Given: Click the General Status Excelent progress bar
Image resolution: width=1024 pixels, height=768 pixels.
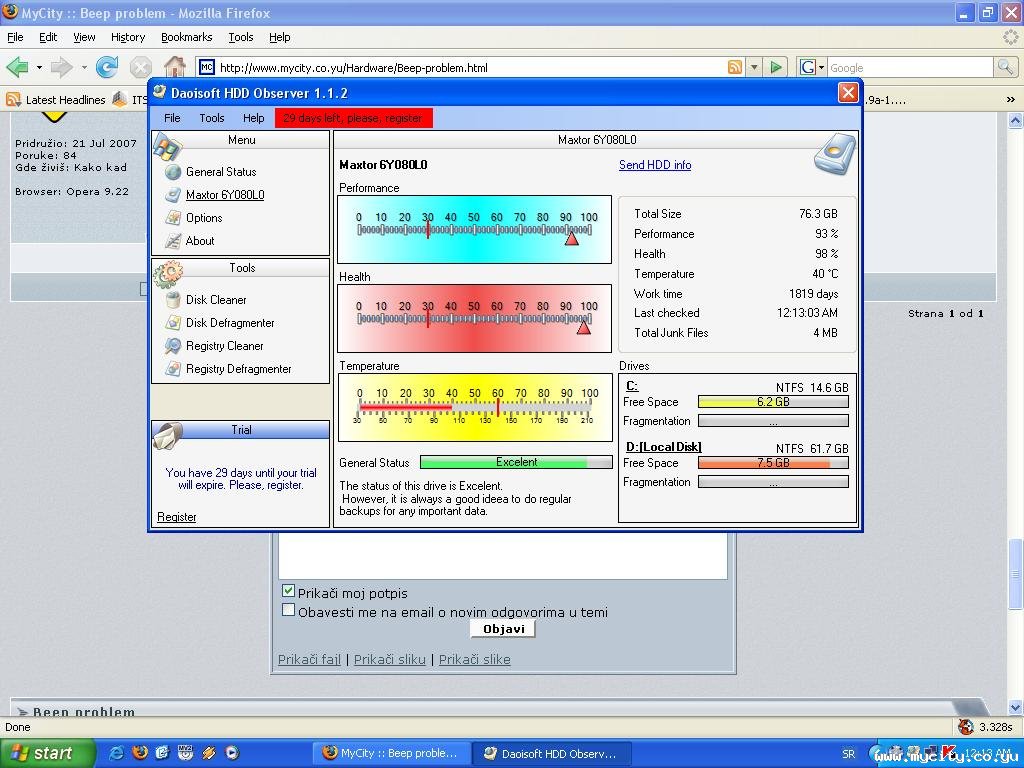Looking at the screenshot, I should point(516,462).
